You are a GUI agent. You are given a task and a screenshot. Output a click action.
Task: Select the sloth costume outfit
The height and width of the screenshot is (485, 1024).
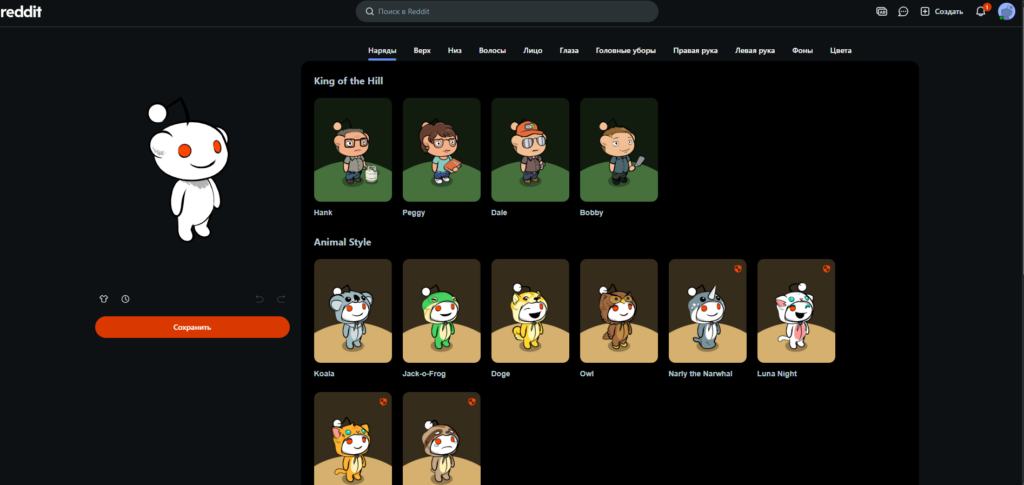[441, 439]
